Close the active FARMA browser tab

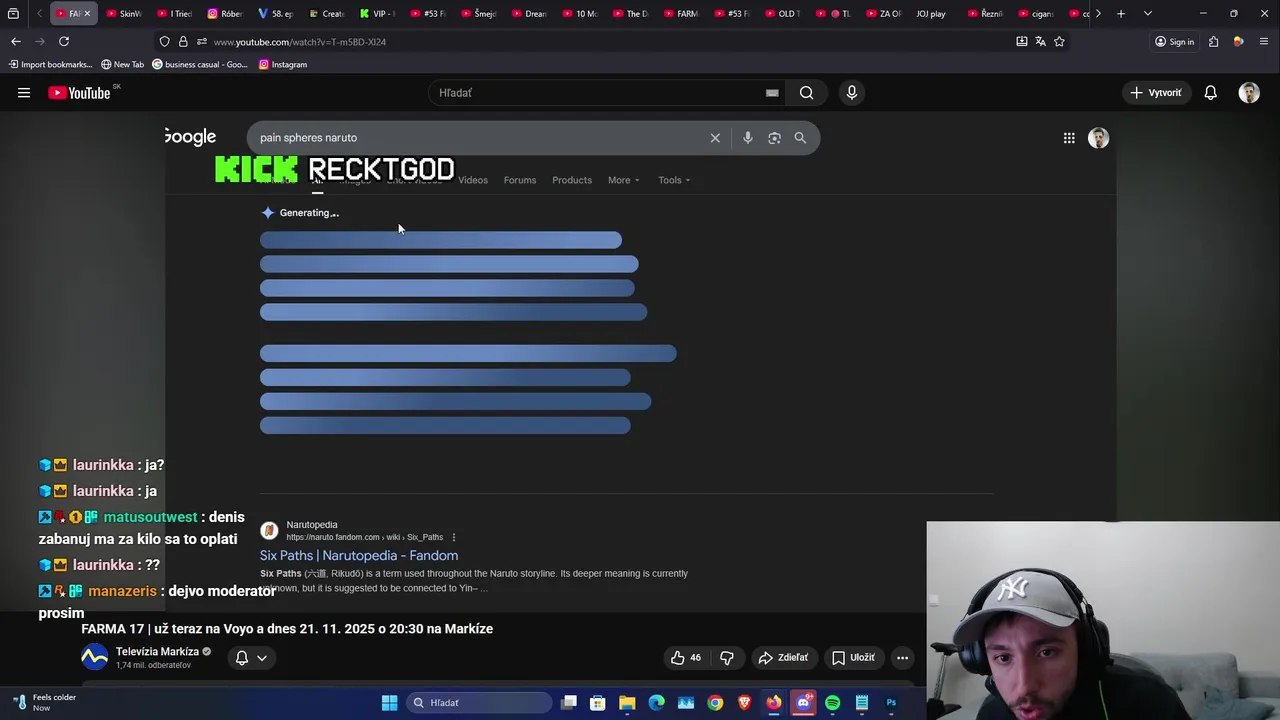[87, 13]
